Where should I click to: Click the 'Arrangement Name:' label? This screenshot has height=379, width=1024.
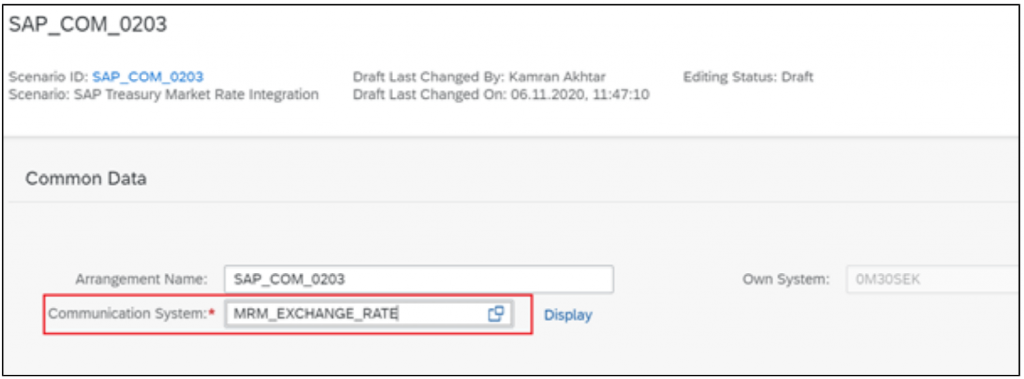(x=141, y=279)
